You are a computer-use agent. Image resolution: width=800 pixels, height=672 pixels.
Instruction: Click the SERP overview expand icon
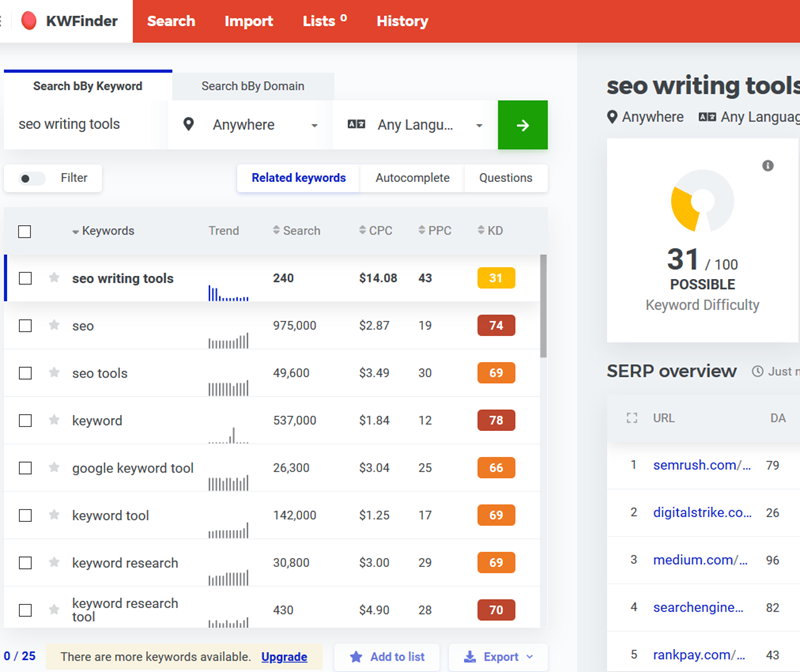click(x=631, y=418)
